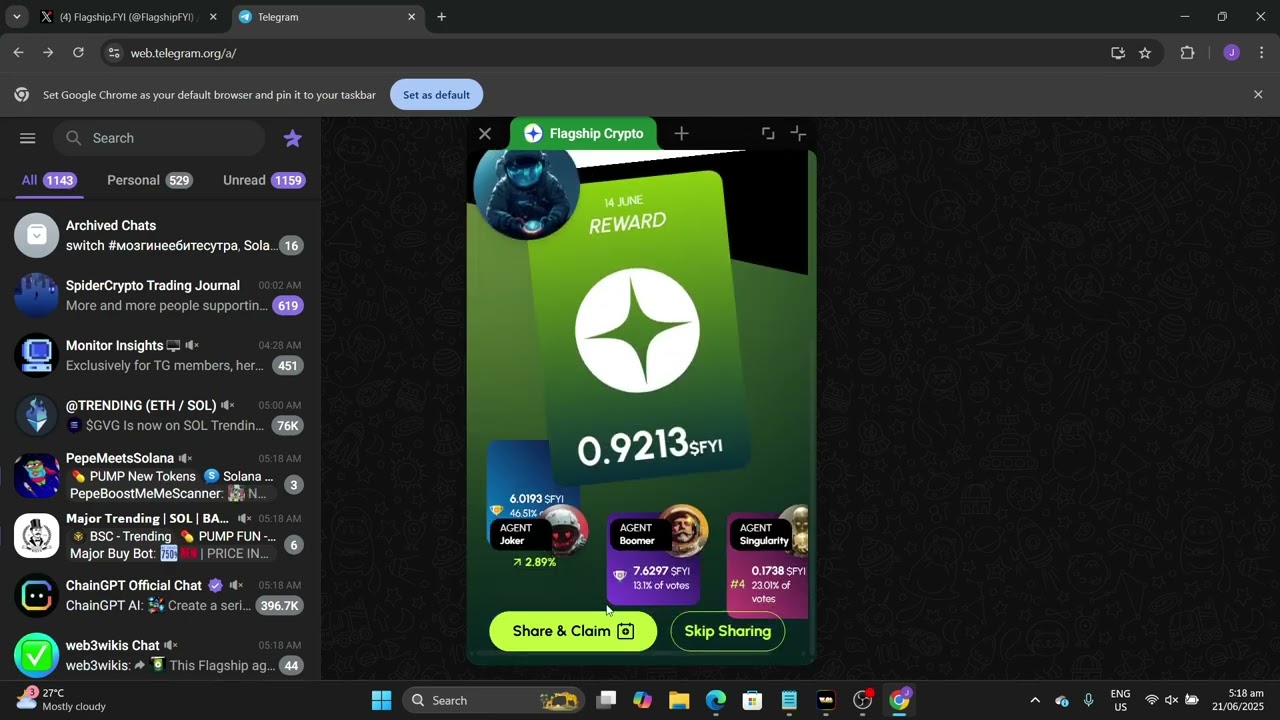Click the 0.9213 $FYI reward amount

click(x=650, y=447)
